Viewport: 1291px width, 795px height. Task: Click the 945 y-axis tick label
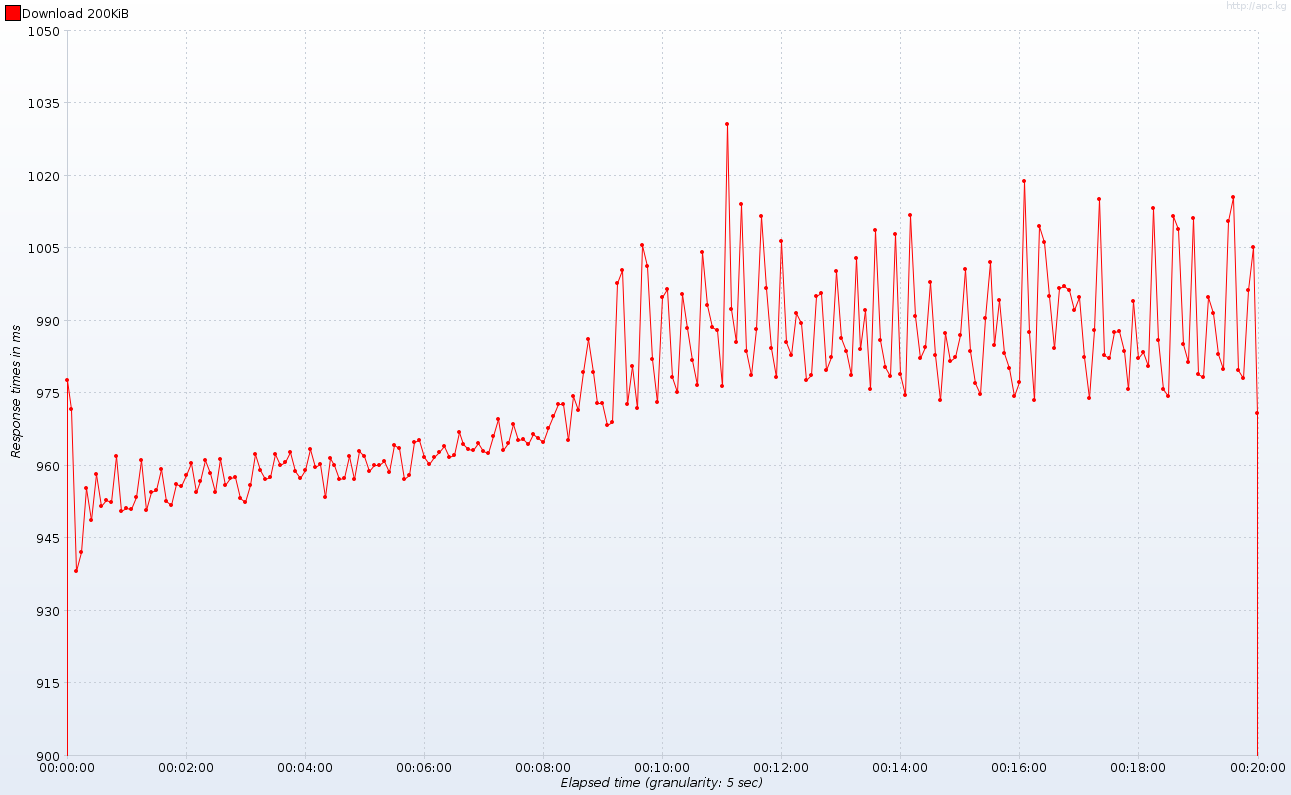[x=50, y=538]
